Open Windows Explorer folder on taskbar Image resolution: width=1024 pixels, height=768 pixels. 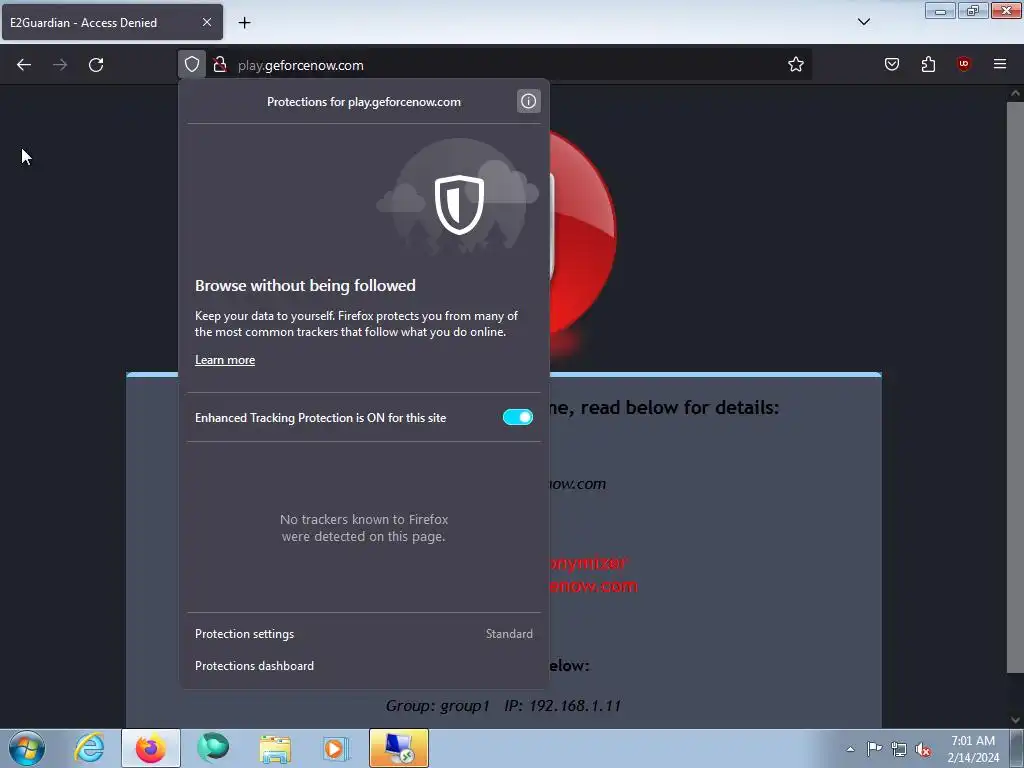pyautogui.click(x=275, y=748)
